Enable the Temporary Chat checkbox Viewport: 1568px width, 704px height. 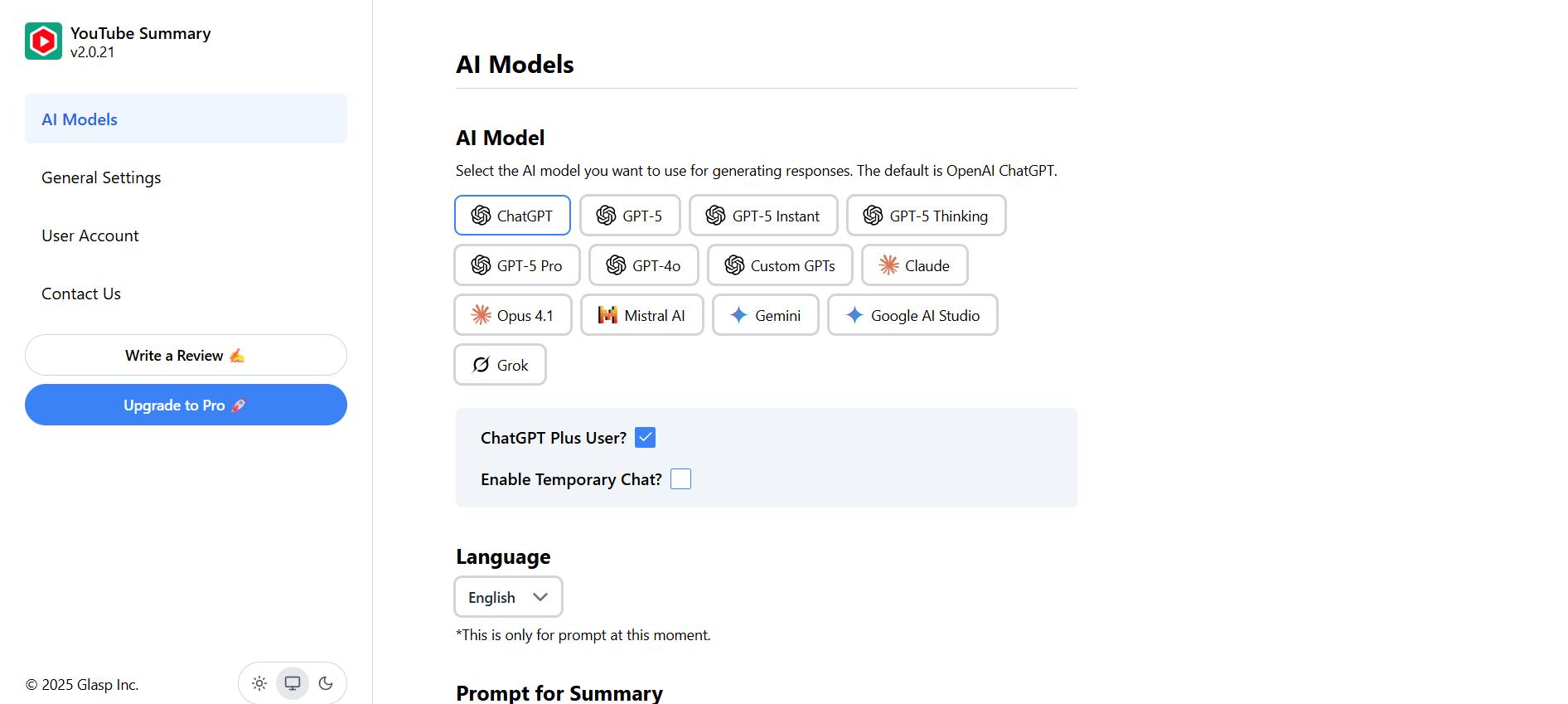tap(680, 479)
